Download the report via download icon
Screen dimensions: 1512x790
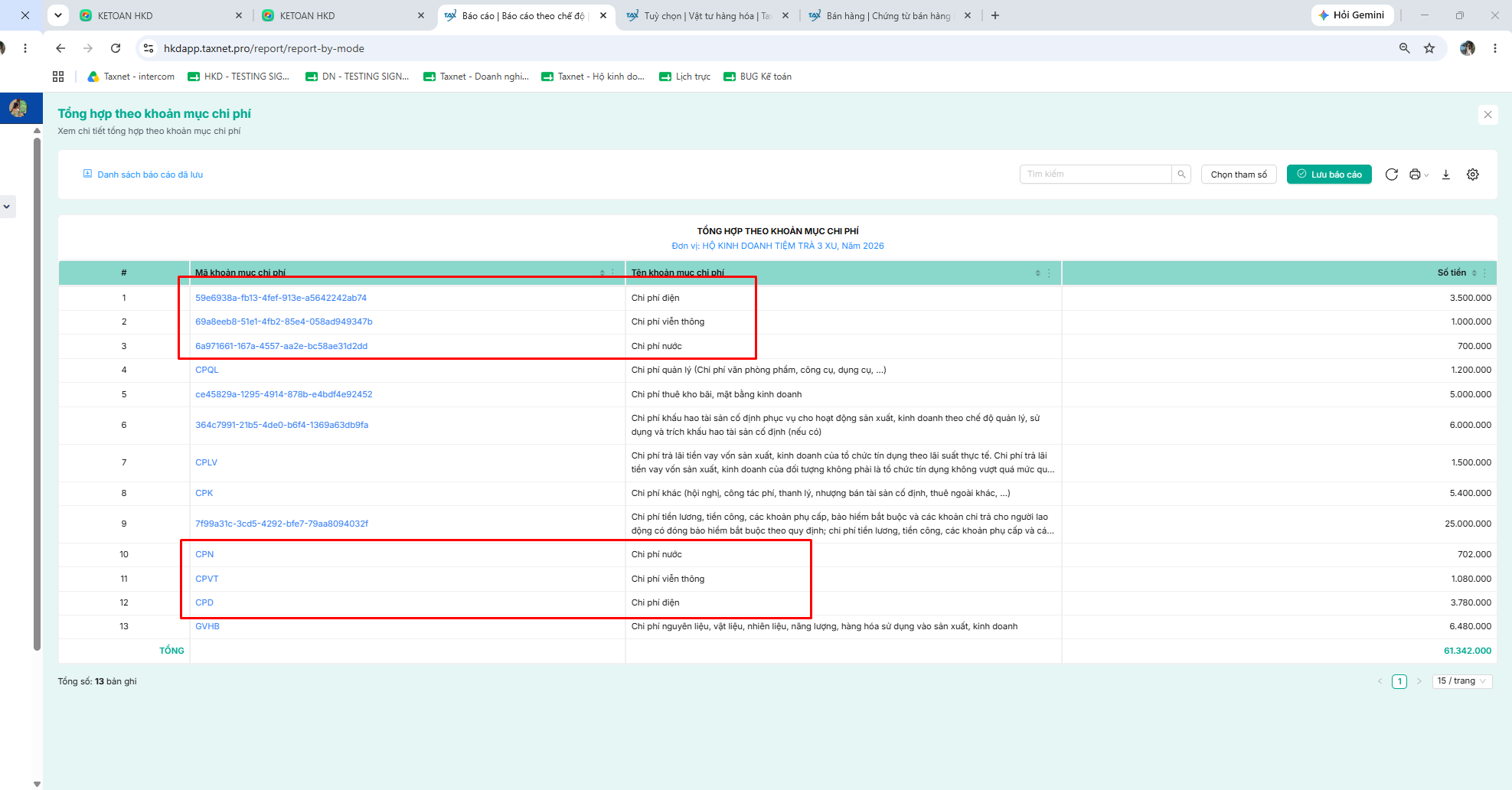(x=1446, y=175)
